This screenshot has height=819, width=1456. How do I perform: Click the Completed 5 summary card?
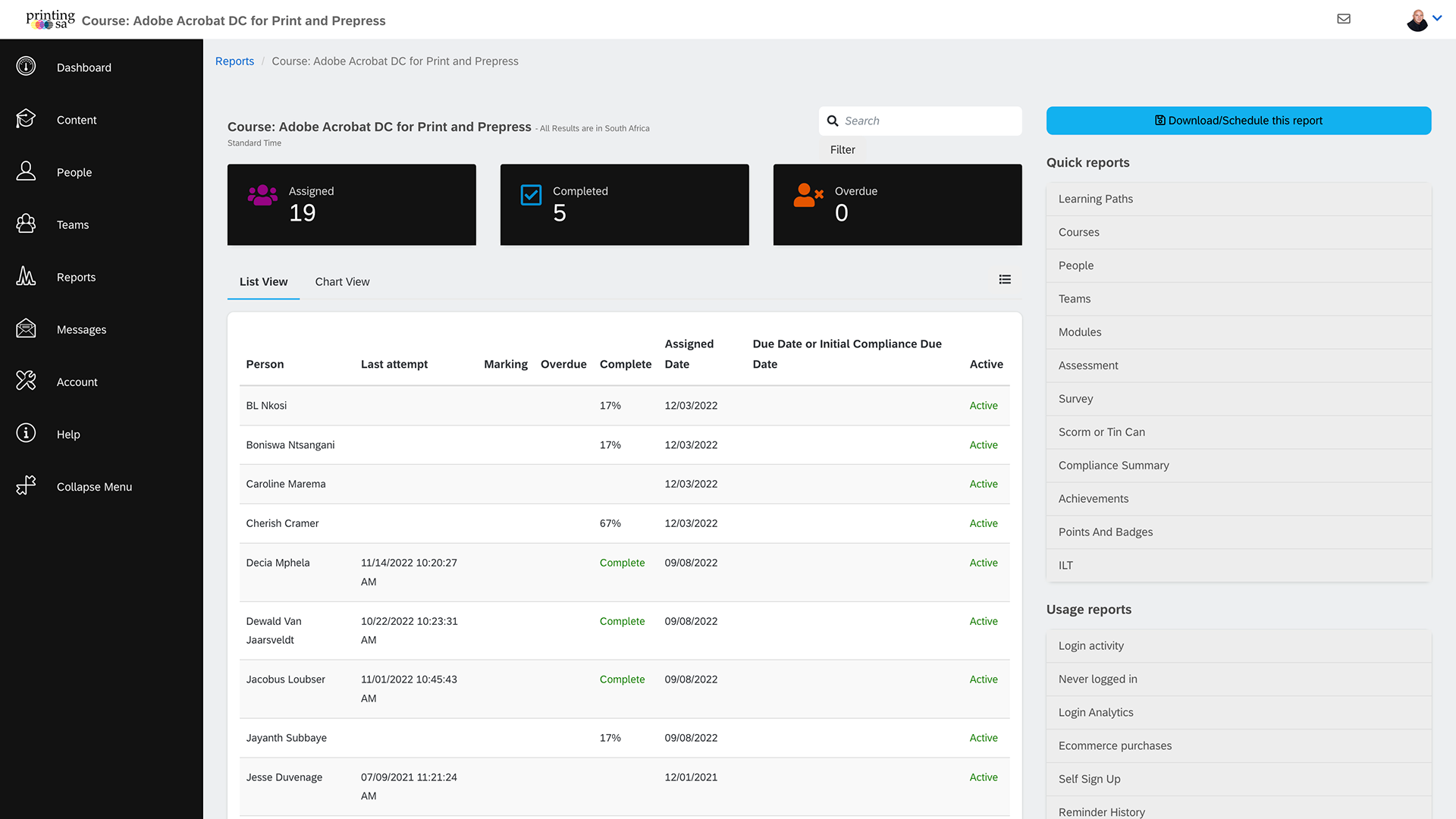coord(625,205)
